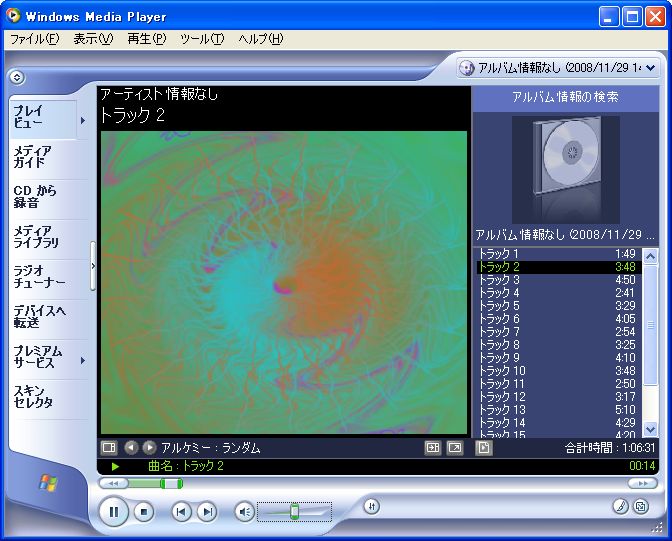Select トラック 3 in the playlist
The image size is (672, 541).
pyautogui.click(x=559, y=280)
